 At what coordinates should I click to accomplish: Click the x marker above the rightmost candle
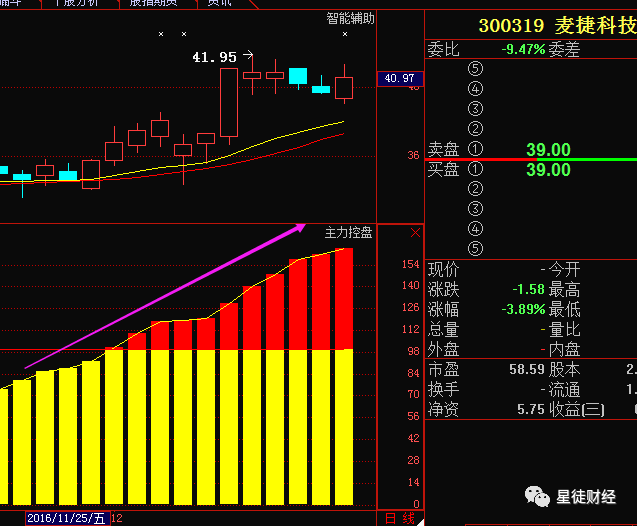344,34
